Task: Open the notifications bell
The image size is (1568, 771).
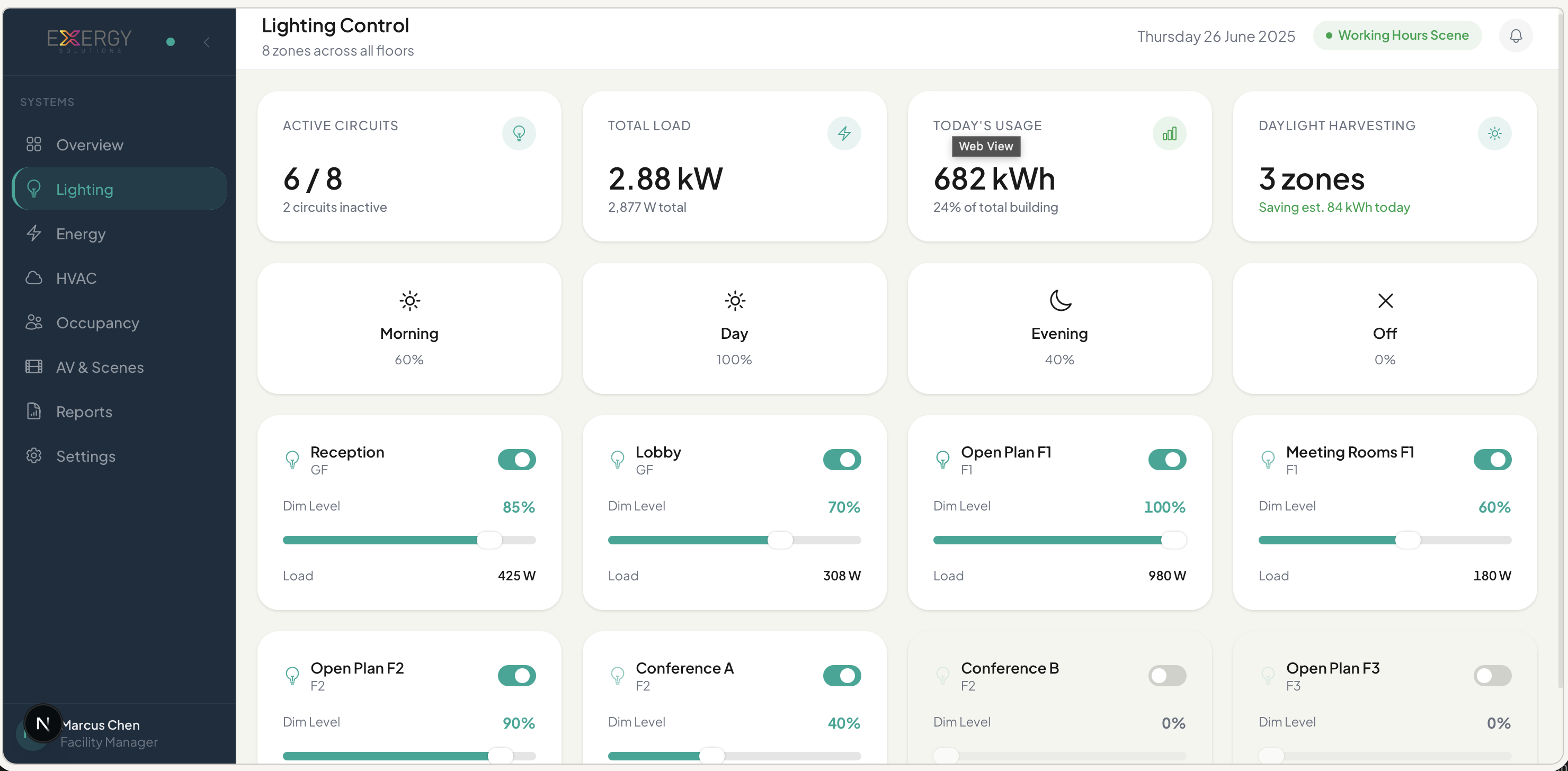Action: click(x=1516, y=36)
